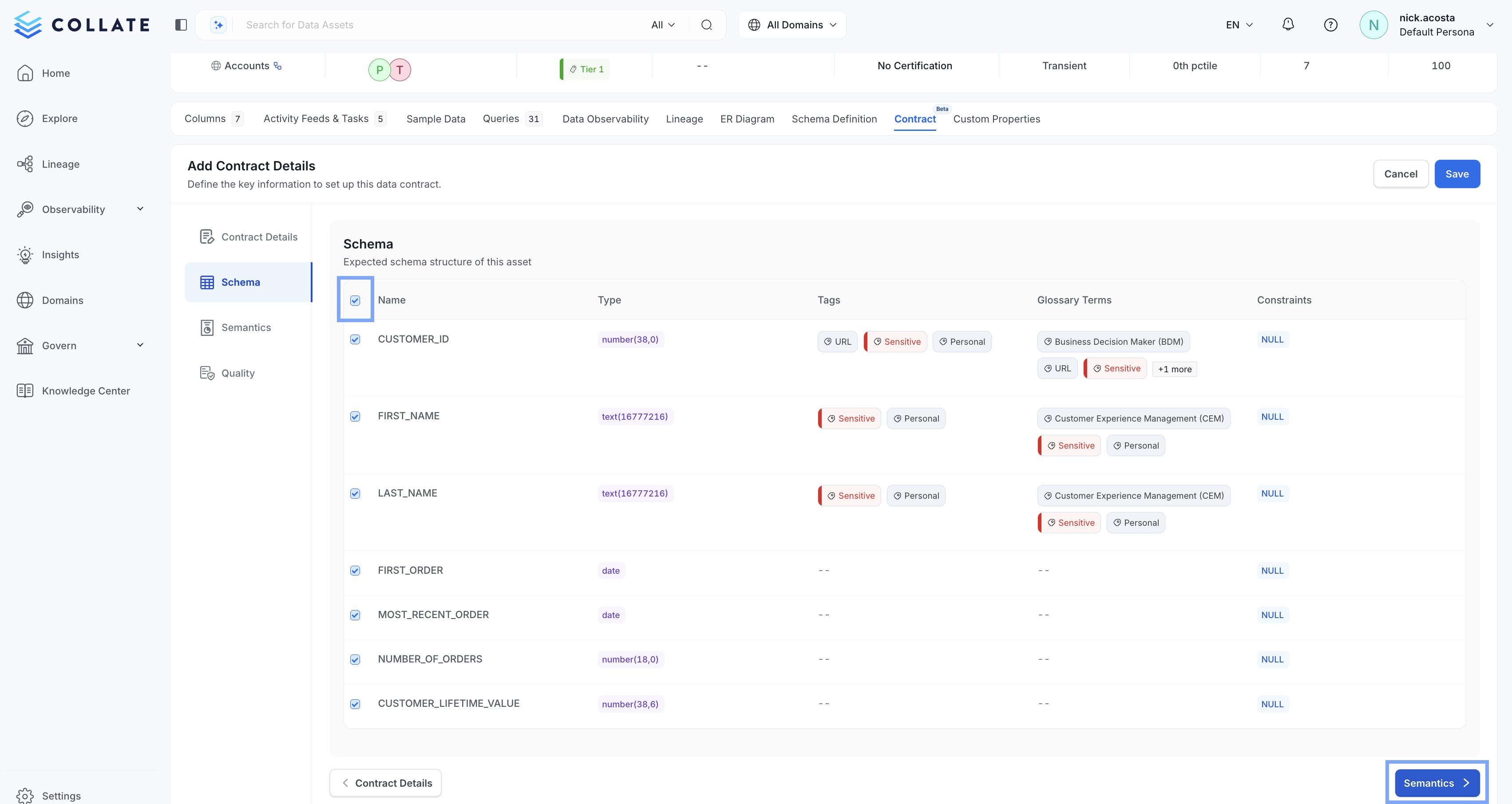Uncheck the select-all schema checkbox
The height and width of the screenshot is (804, 1512).
(355, 300)
